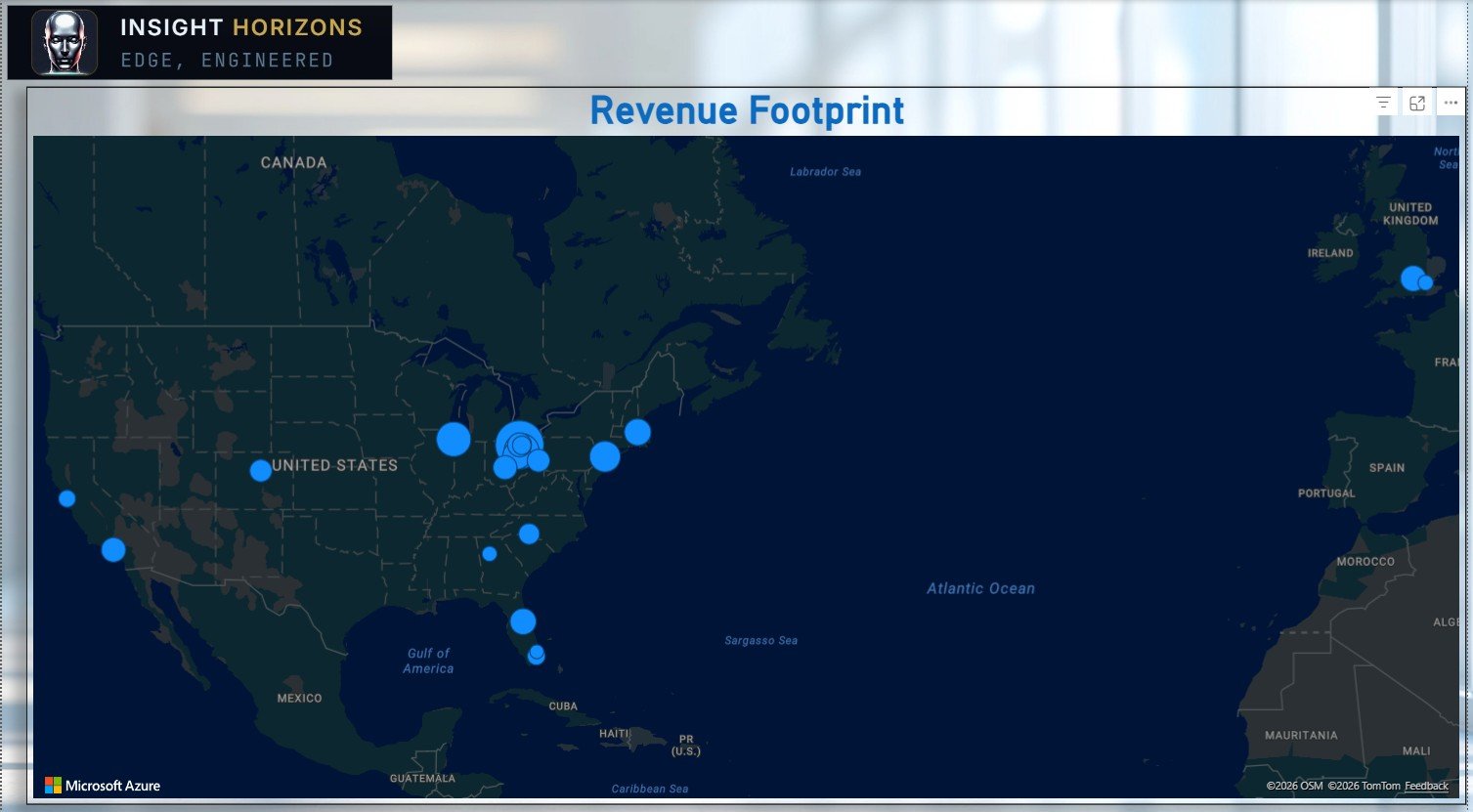The height and width of the screenshot is (812, 1473).
Task: Click the SPAIN map label
Action: [1386, 468]
